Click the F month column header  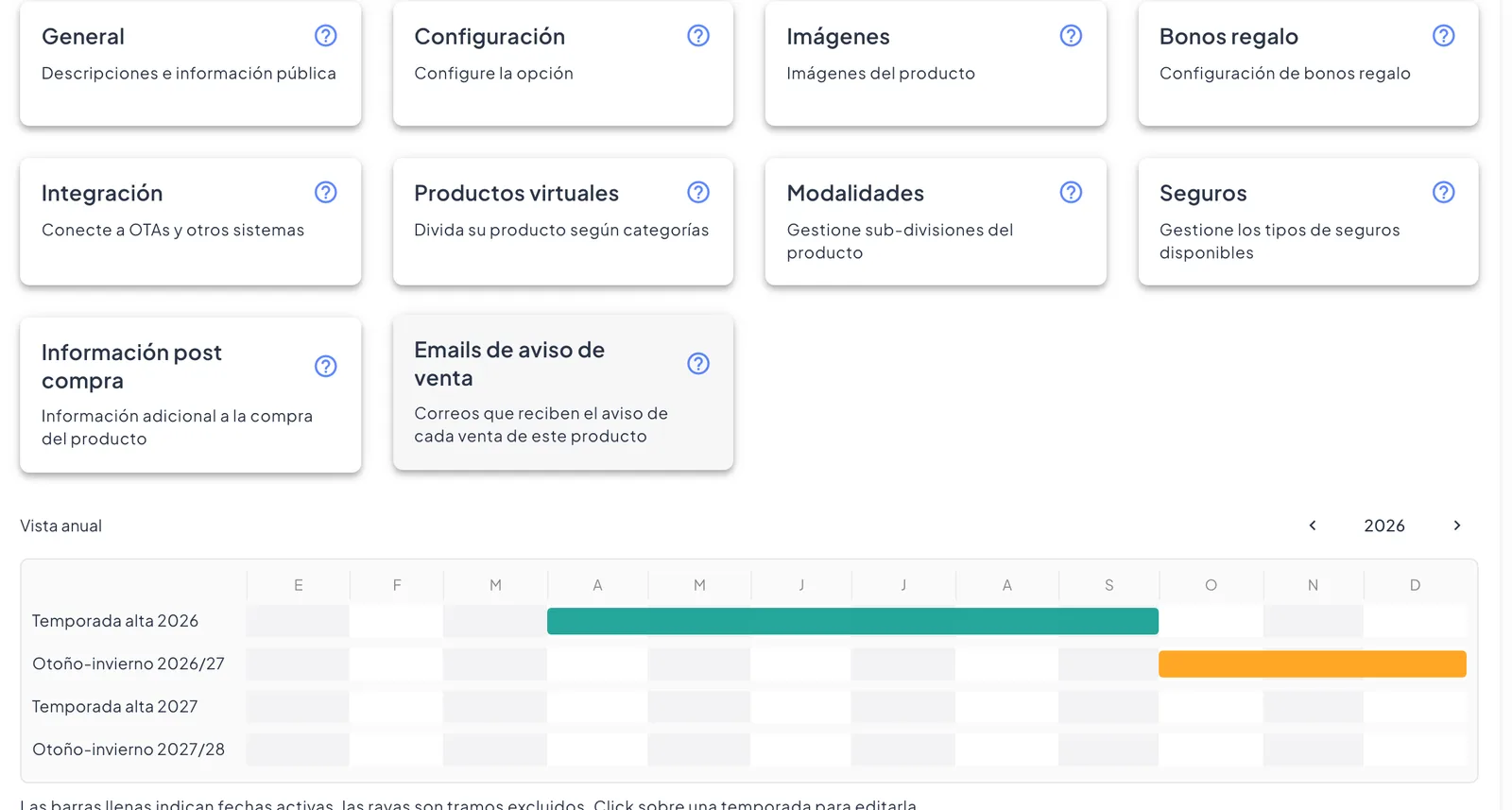(397, 585)
